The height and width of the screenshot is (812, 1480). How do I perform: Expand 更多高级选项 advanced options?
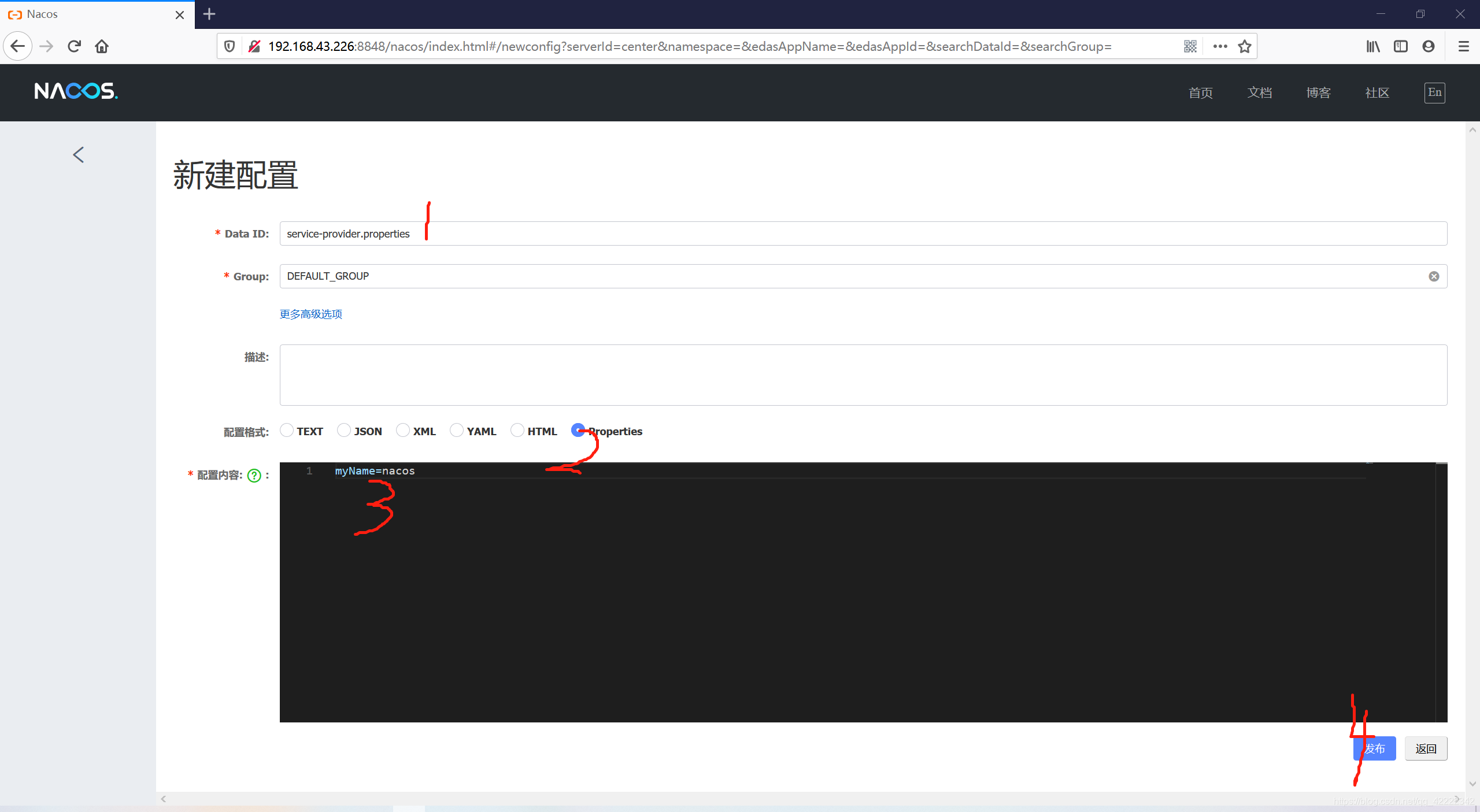[311, 314]
